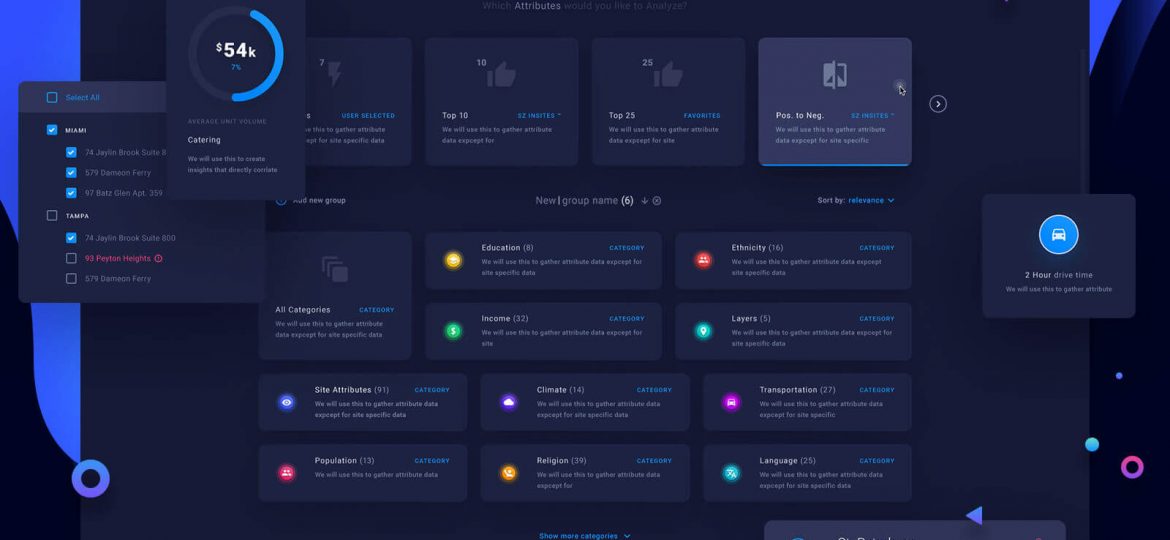Open the Sort by relevance dropdown
This screenshot has width=1170, height=540.
coord(870,201)
